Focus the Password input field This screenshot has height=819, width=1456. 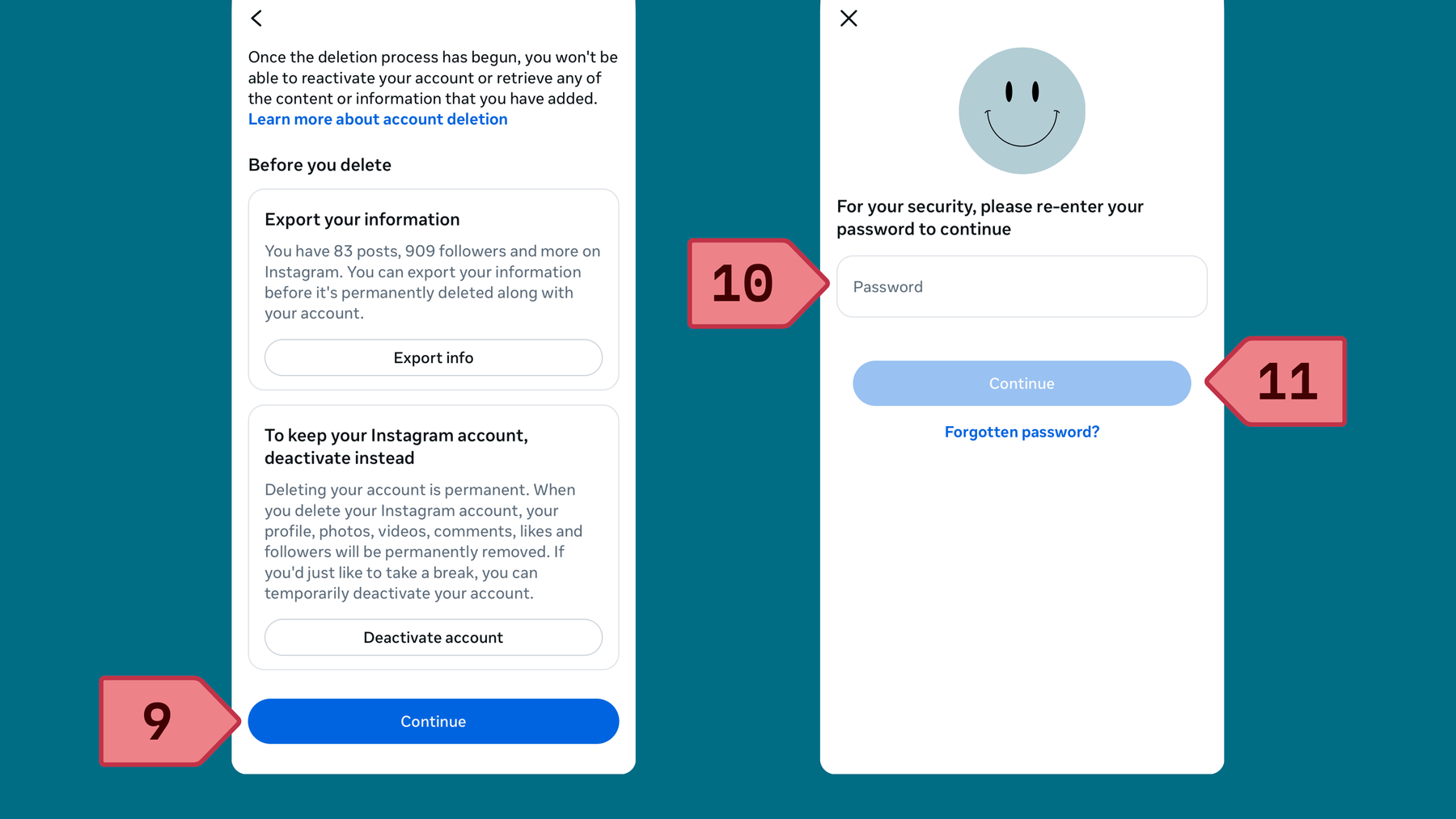[x=1022, y=286]
